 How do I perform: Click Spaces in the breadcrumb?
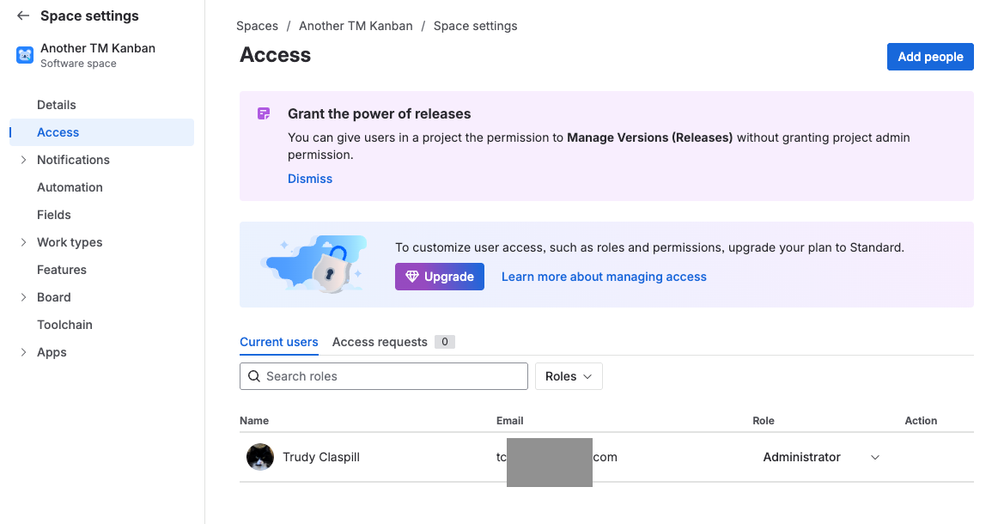pyautogui.click(x=257, y=26)
